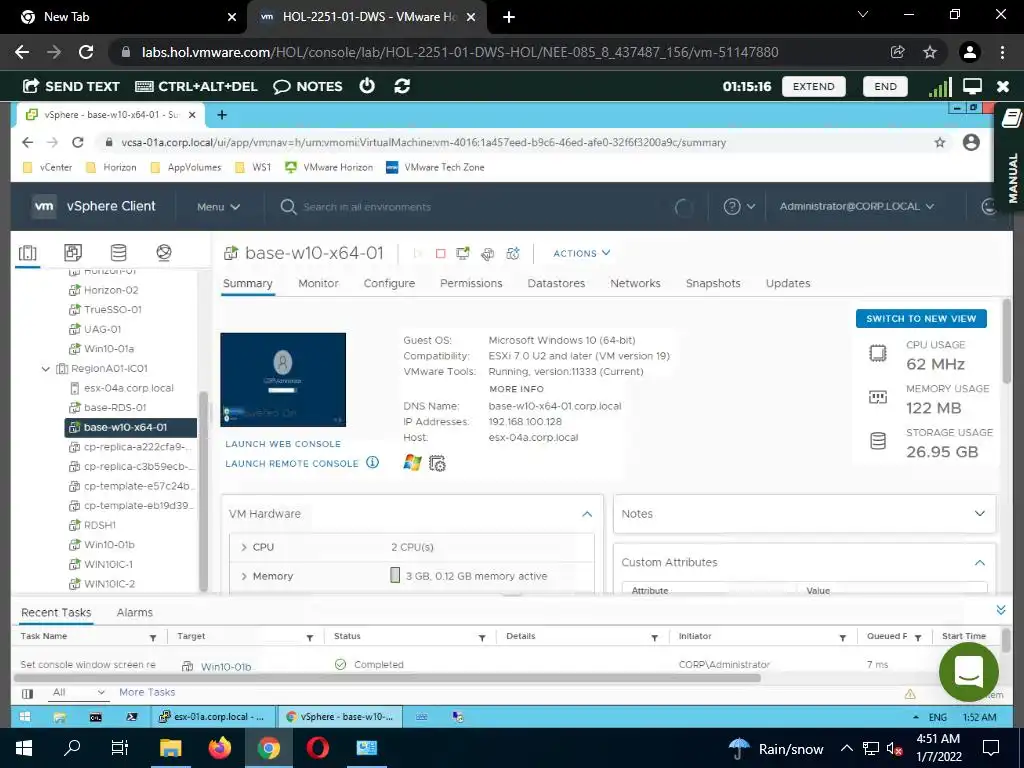This screenshot has height=768, width=1024.
Task: Switch to the Permissions tab
Action: point(471,283)
